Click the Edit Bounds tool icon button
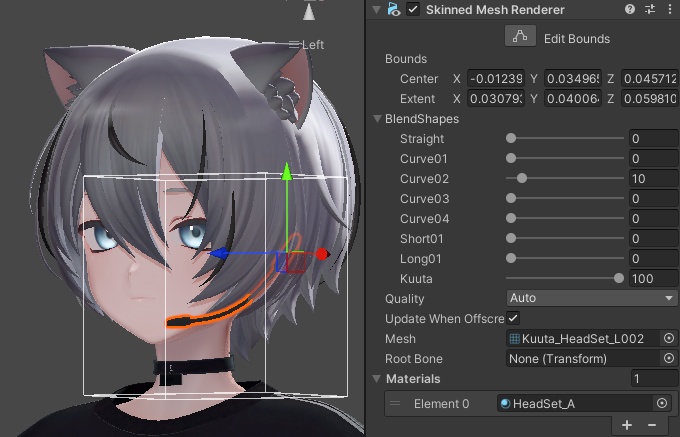The width and height of the screenshot is (680, 437). (520, 36)
